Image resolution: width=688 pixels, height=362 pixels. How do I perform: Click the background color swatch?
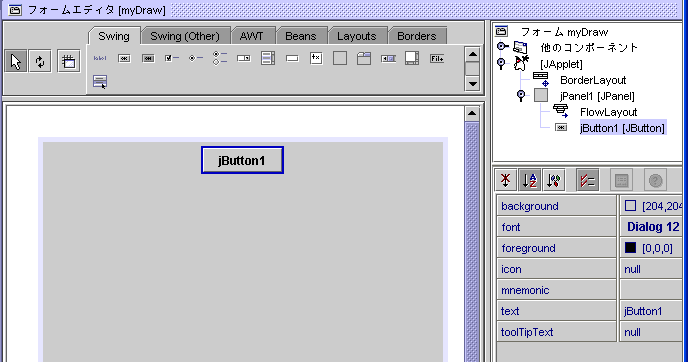(630, 206)
